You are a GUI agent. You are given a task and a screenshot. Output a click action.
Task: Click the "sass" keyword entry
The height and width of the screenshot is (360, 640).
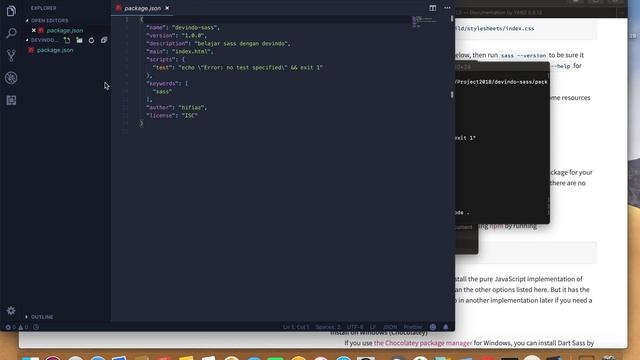[x=162, y=91]
